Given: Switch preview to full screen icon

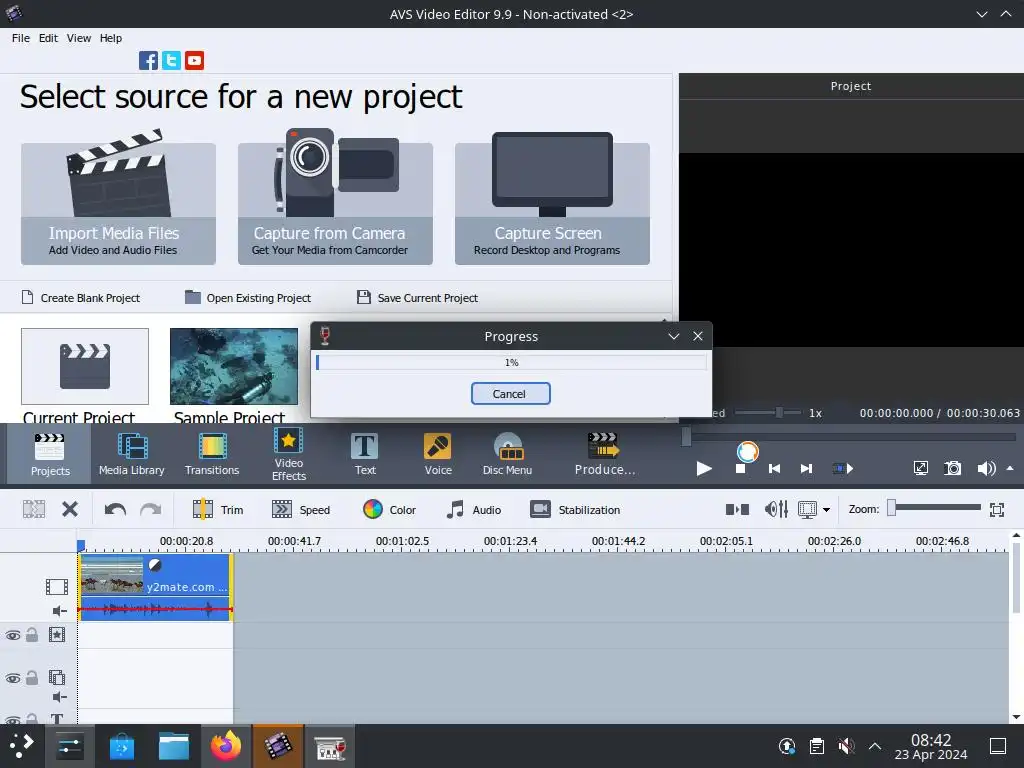Looking at the screenshot, I should click(x=921, y=468).
